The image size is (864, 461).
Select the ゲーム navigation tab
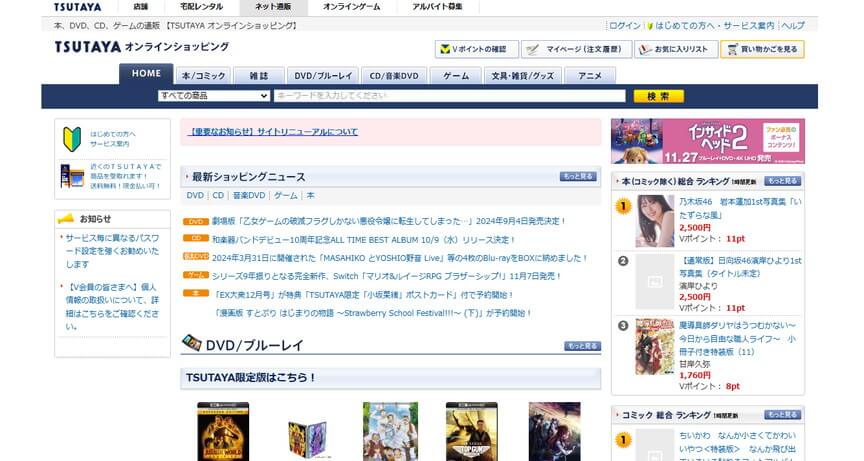(456, 76)
